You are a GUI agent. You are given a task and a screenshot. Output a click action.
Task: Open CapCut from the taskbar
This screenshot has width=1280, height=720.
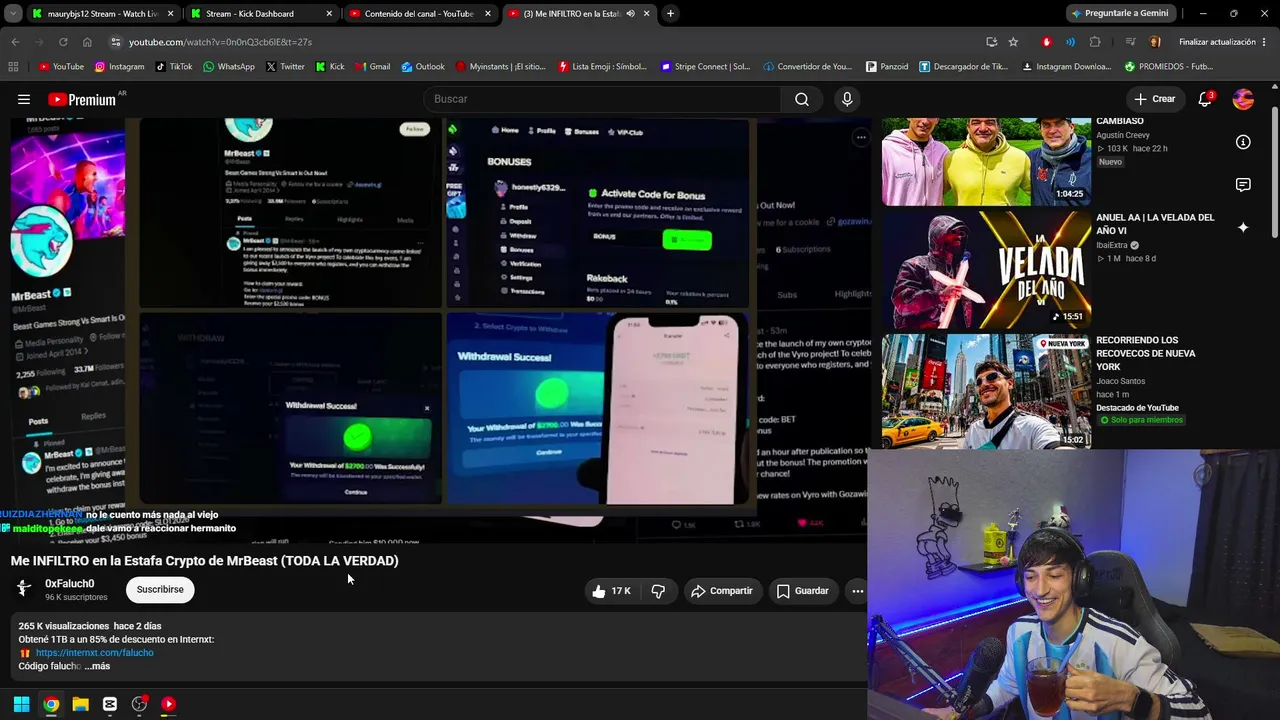[x=110, y=704]
